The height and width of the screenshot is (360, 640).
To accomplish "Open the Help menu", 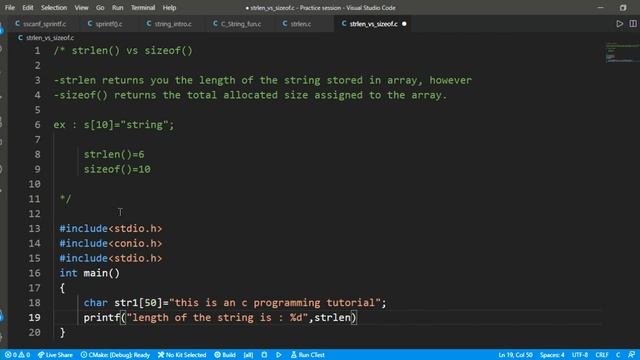I will pyautogui.click(x=169, y=8).
